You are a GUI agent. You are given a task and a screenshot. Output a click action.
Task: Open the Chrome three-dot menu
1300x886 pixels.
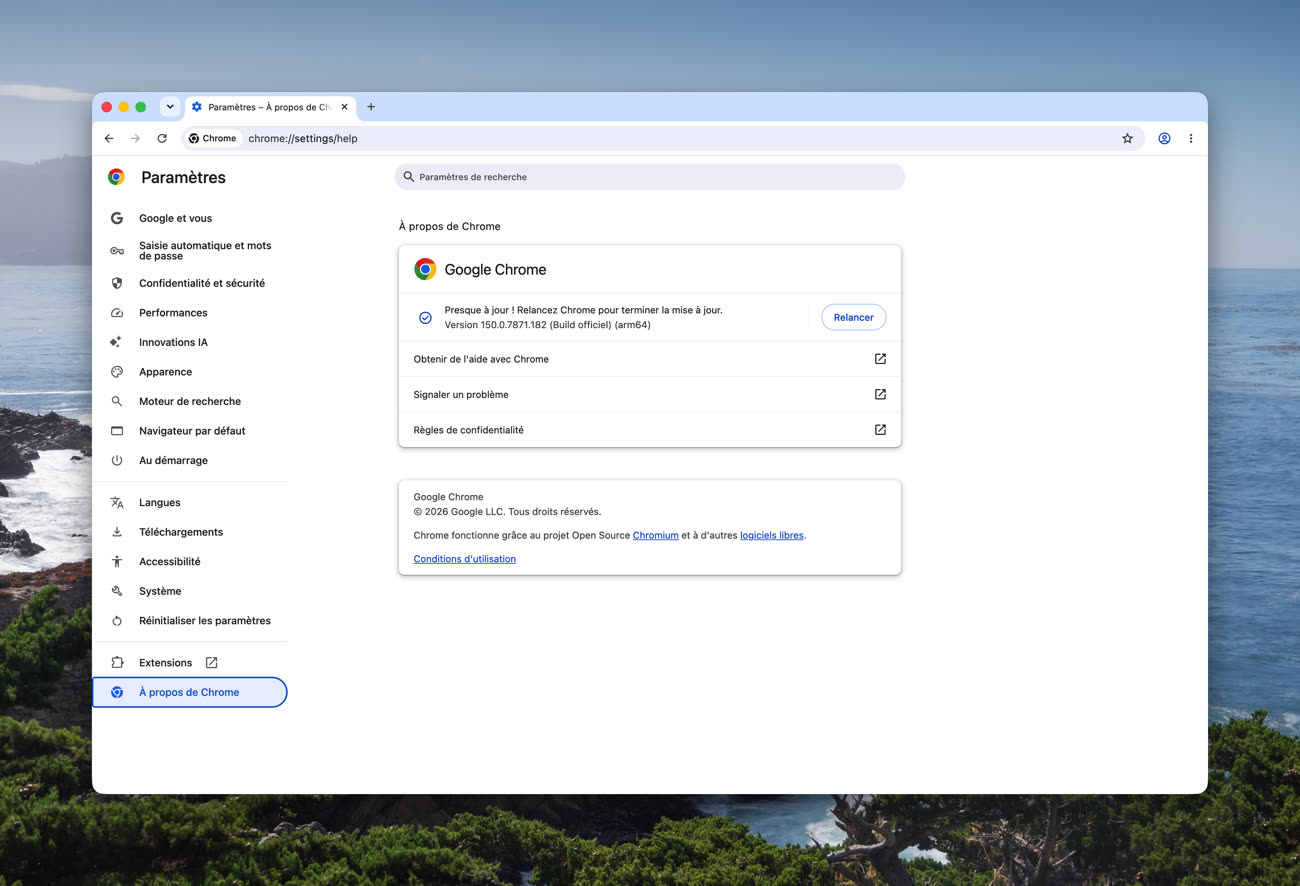(1190, 139)
